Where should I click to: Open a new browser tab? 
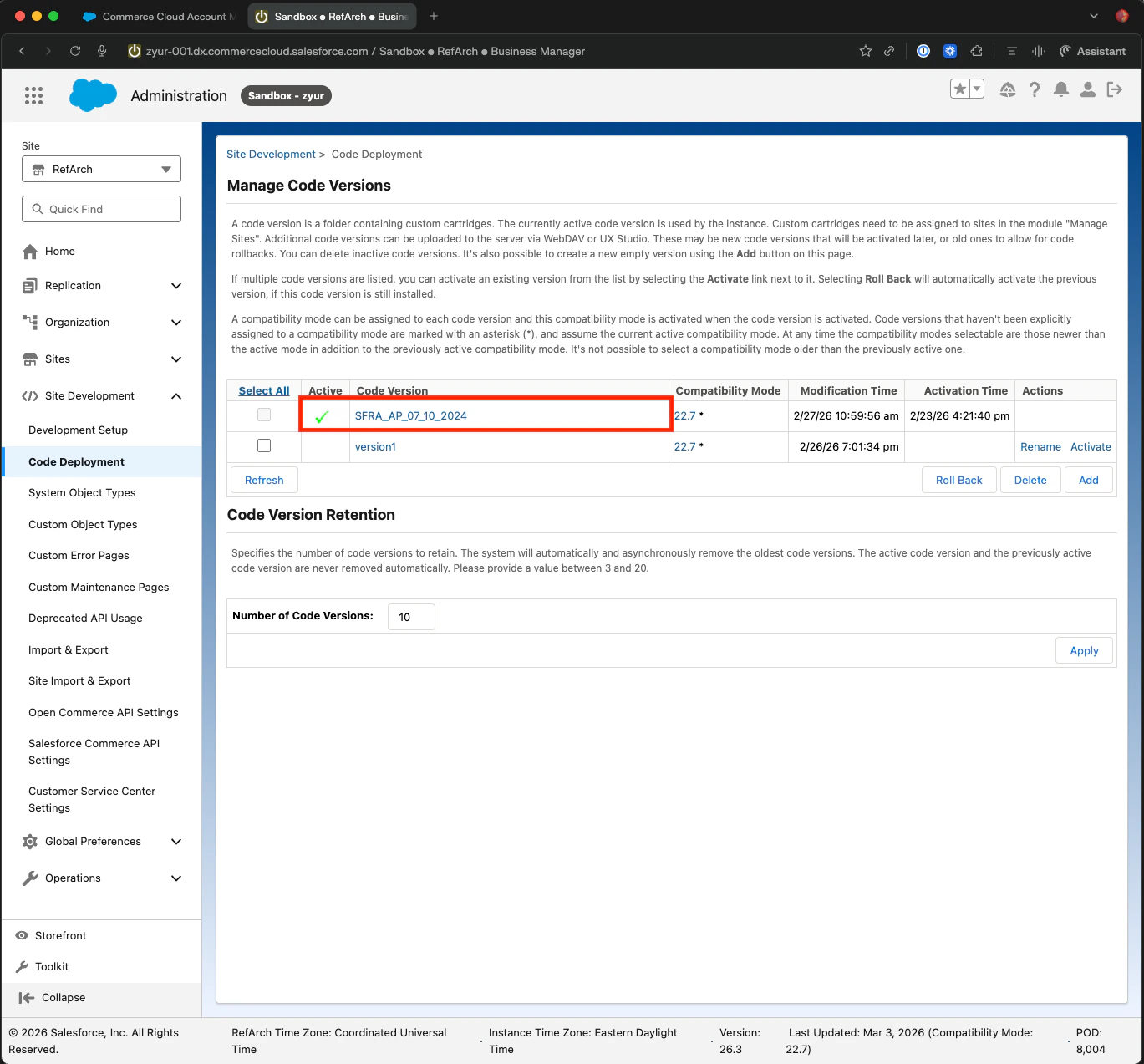[434, 16]
